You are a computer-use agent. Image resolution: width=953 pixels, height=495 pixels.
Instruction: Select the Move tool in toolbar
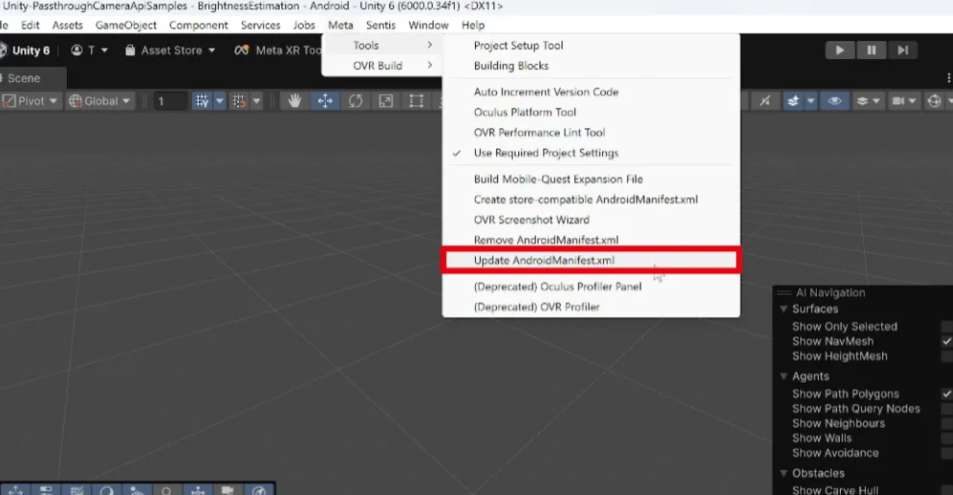pyautogui.click(x=325, y=101)
